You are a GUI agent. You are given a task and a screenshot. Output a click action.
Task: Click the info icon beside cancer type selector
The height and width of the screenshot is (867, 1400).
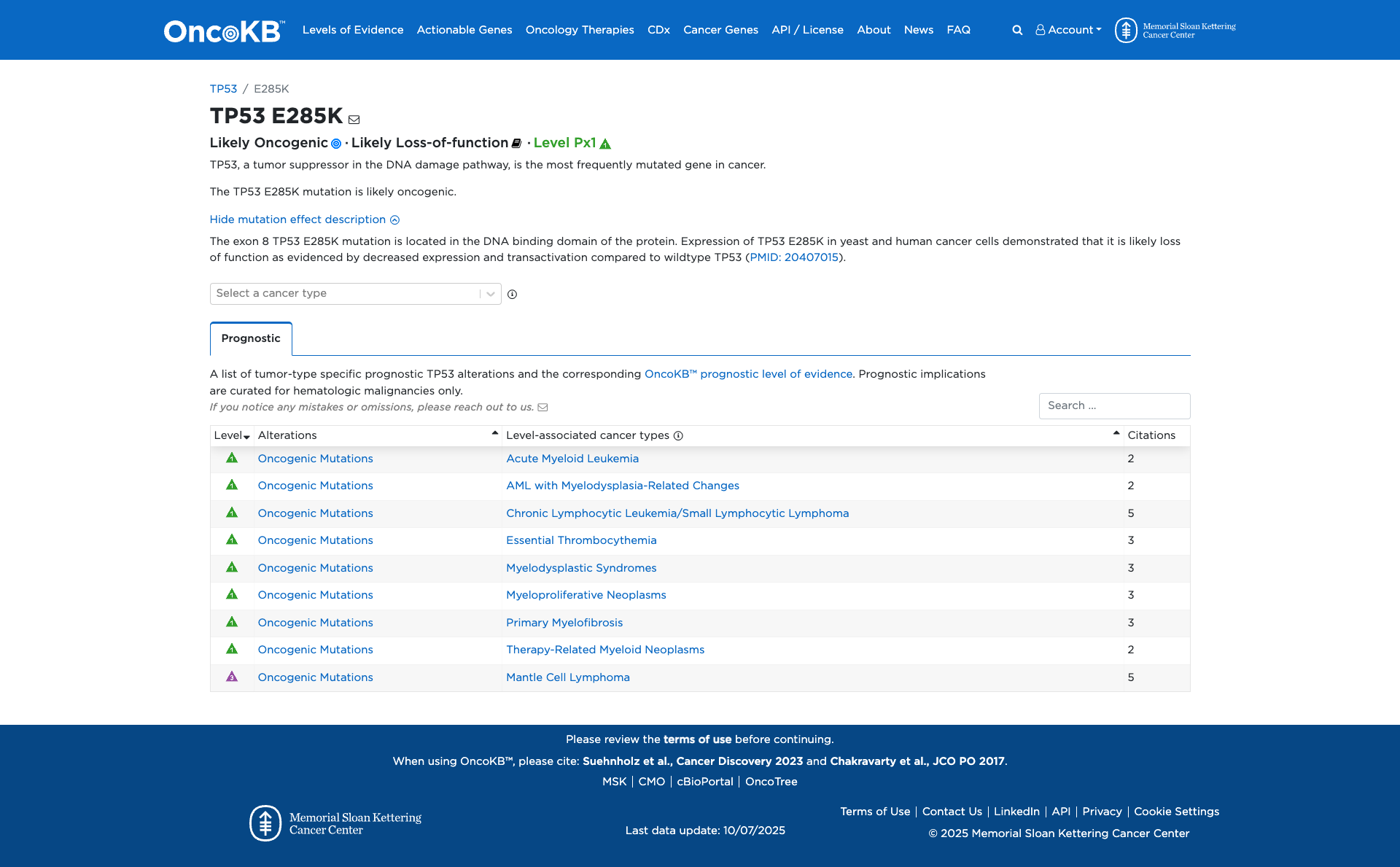(x=513, y=294)
